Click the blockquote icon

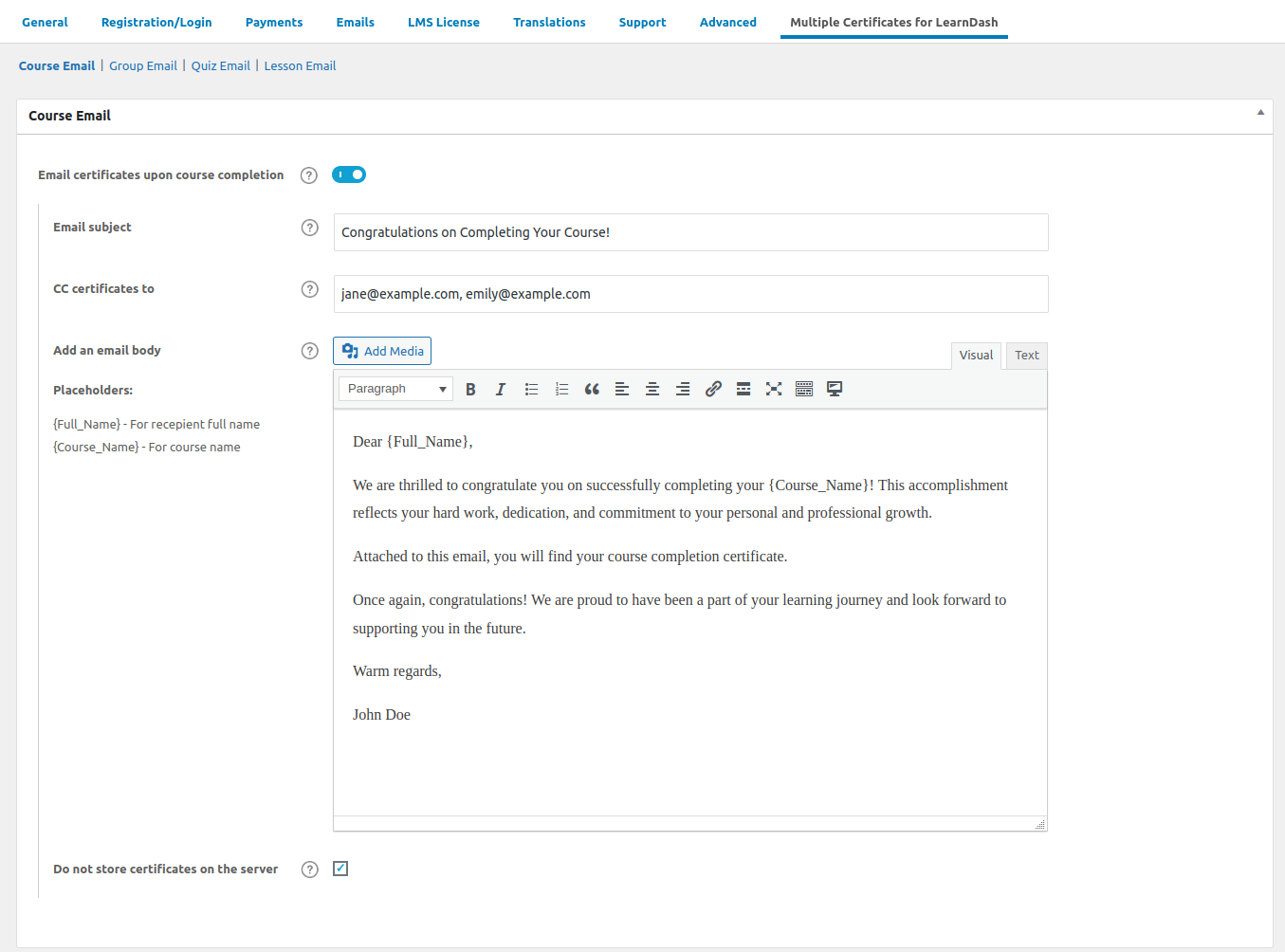point(592,389)
